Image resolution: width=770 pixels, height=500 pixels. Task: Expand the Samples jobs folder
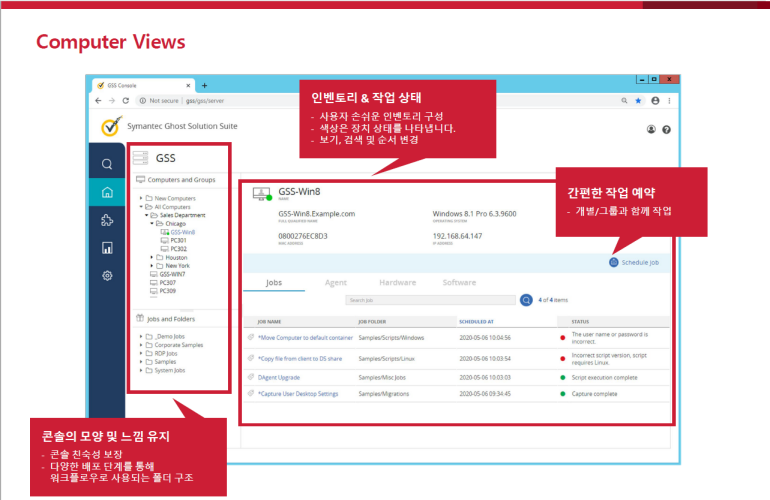pos(141,361)
